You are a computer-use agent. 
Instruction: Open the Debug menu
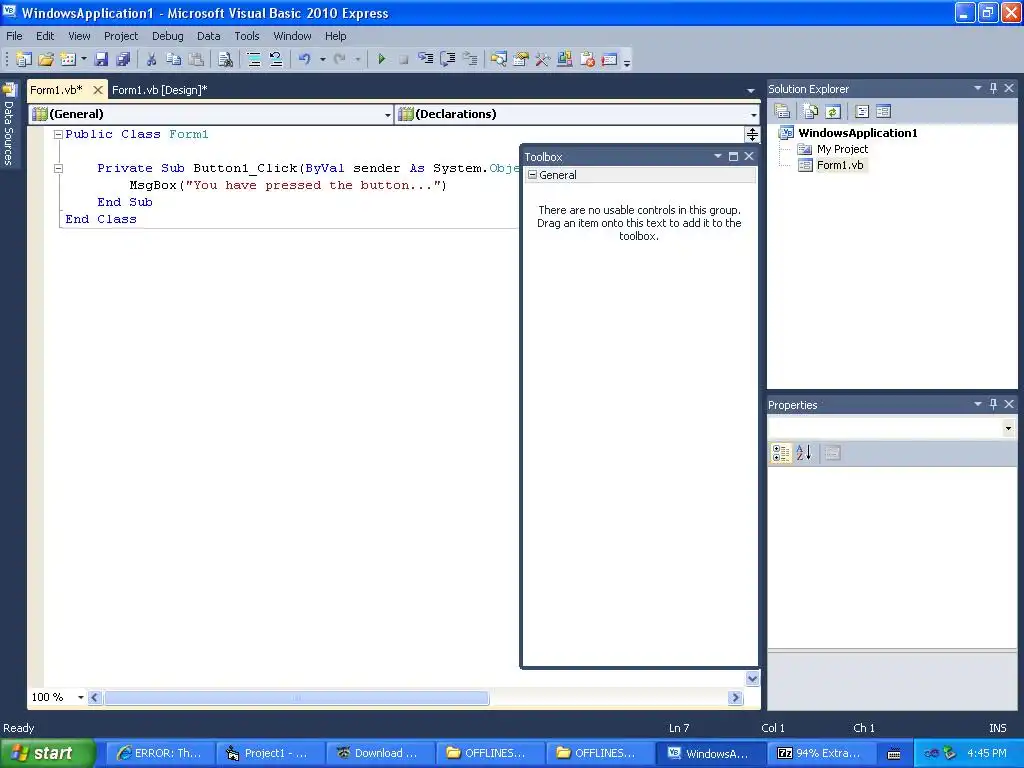pyautogui.click(x=168, y=36)
